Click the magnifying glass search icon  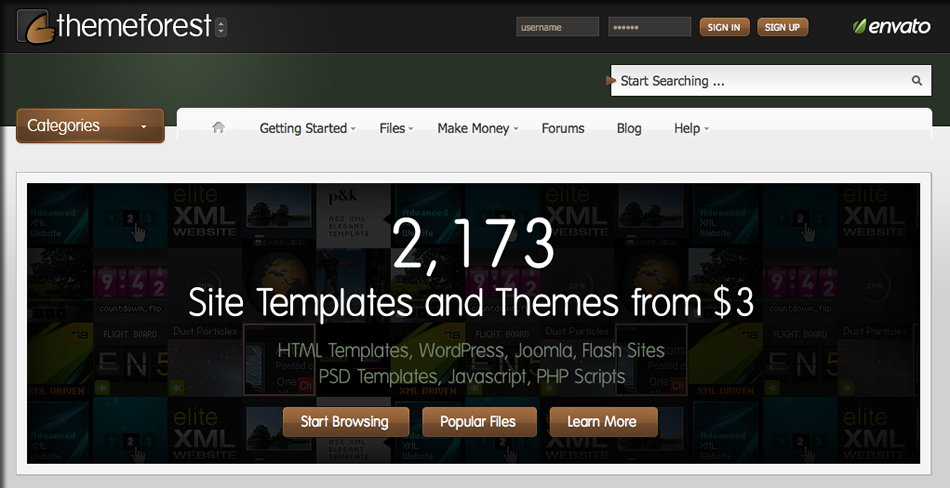tap(917, 80)
